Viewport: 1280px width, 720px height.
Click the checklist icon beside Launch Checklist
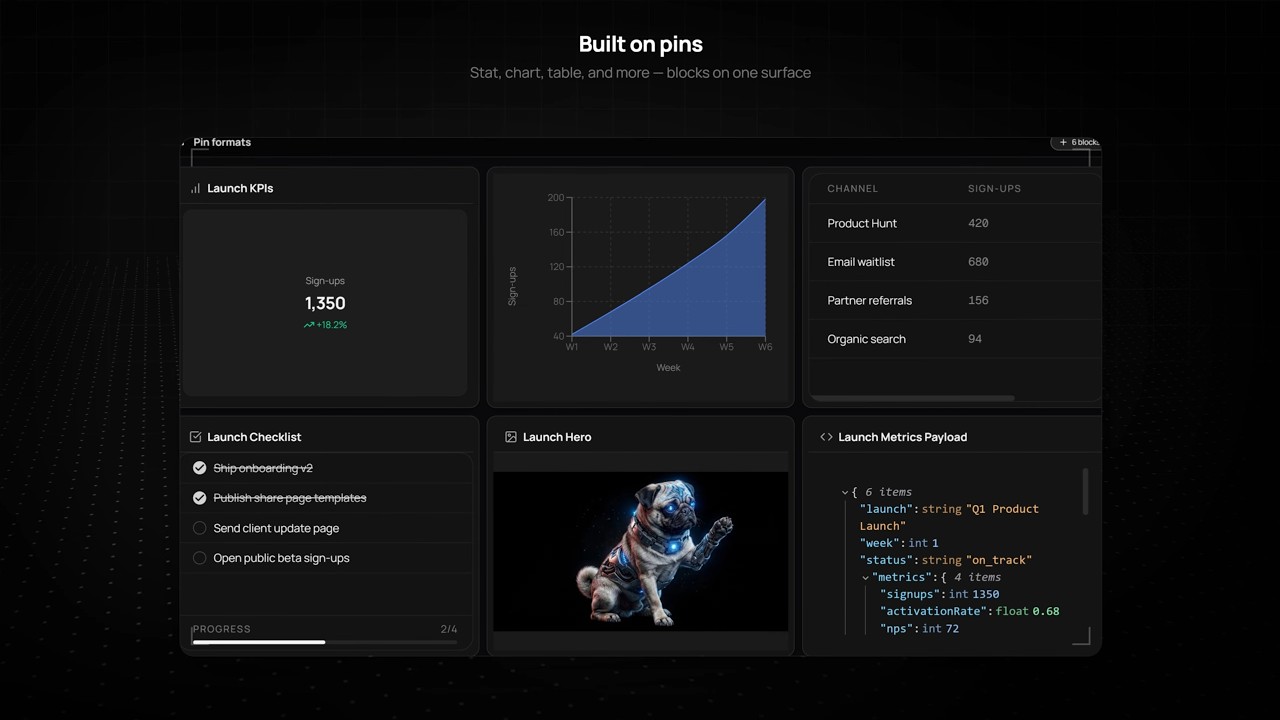[196, 437]
